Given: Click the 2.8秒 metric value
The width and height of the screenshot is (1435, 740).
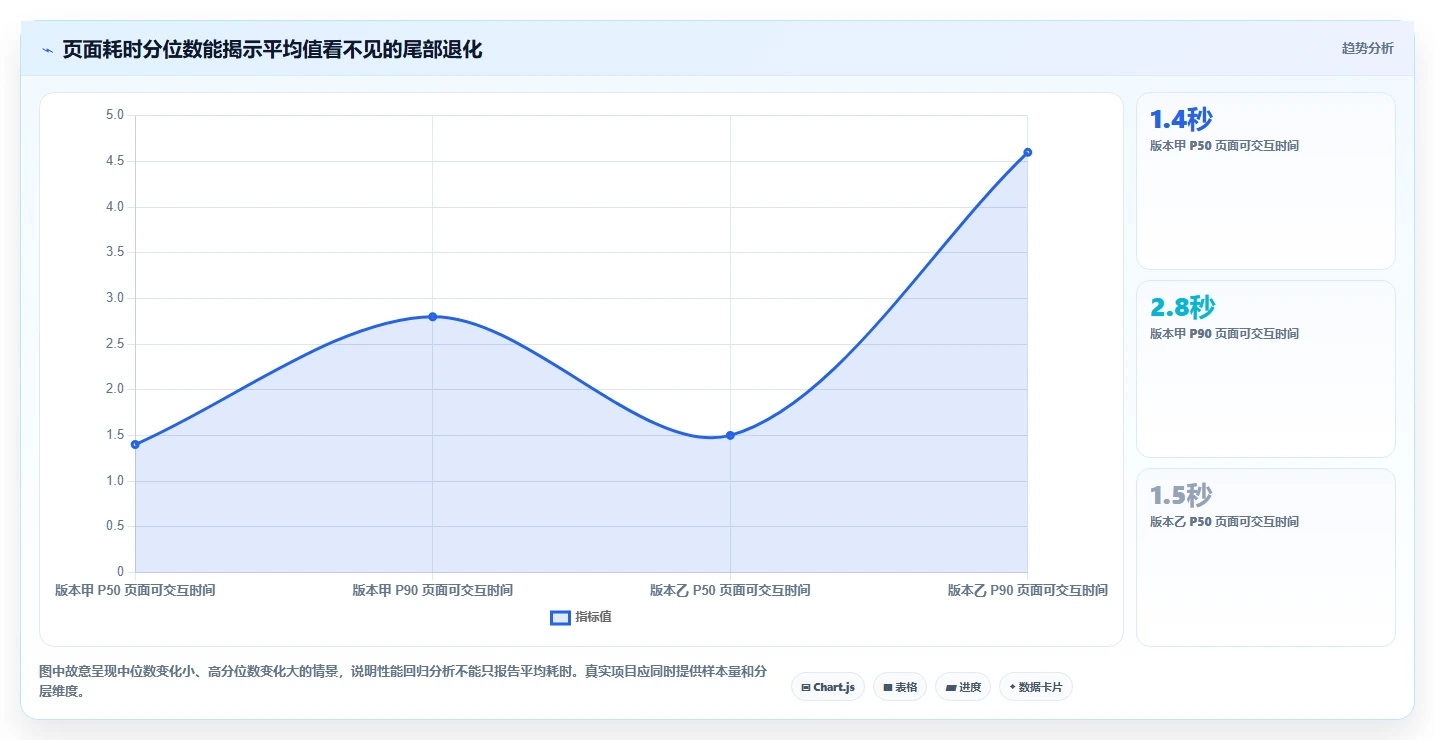Looking at the screenshot, I should click(x=1183, y=308).
